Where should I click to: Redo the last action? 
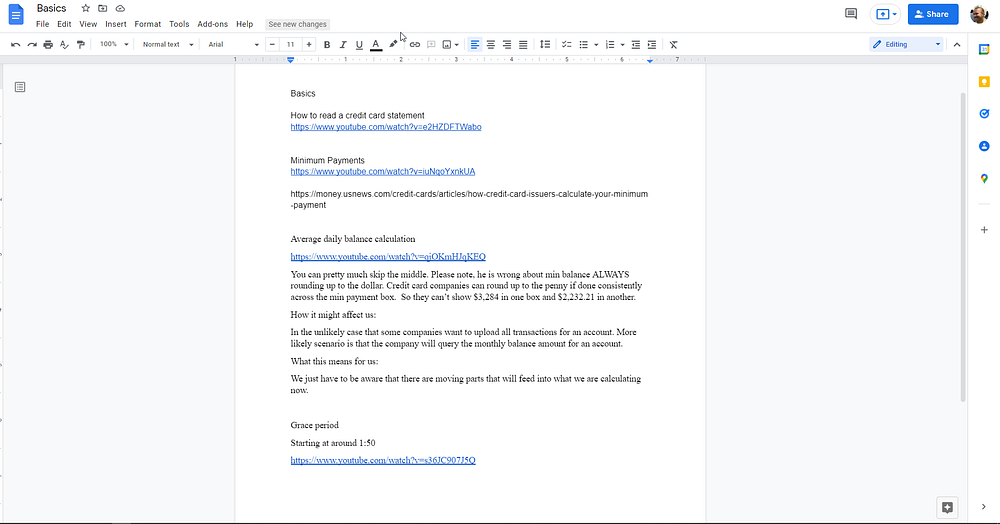[x=32, y=45]
